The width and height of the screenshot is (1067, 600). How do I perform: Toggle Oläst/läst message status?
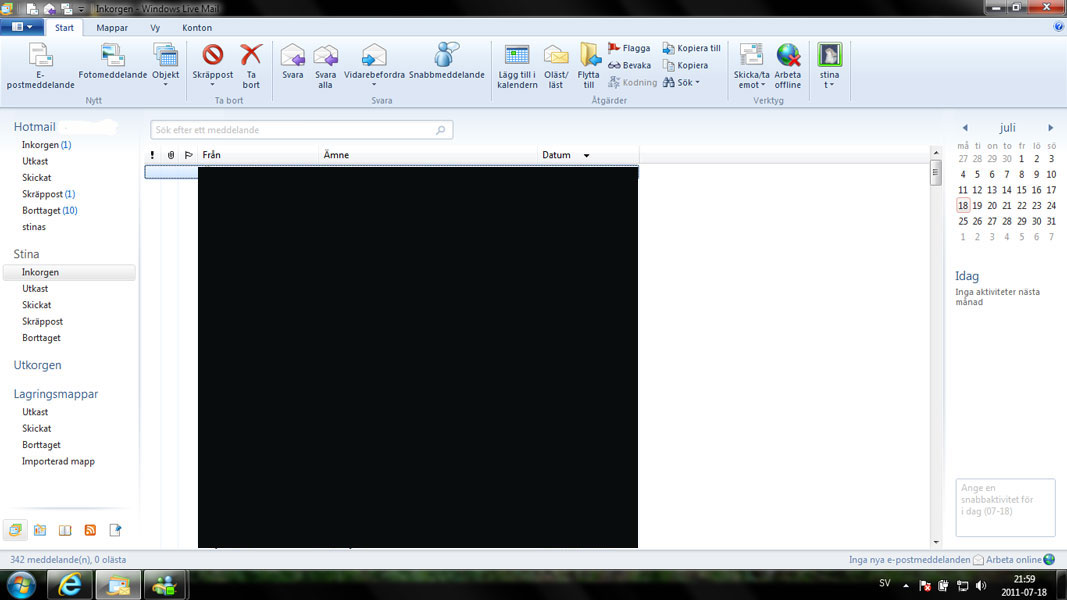[x=556, y=56]
